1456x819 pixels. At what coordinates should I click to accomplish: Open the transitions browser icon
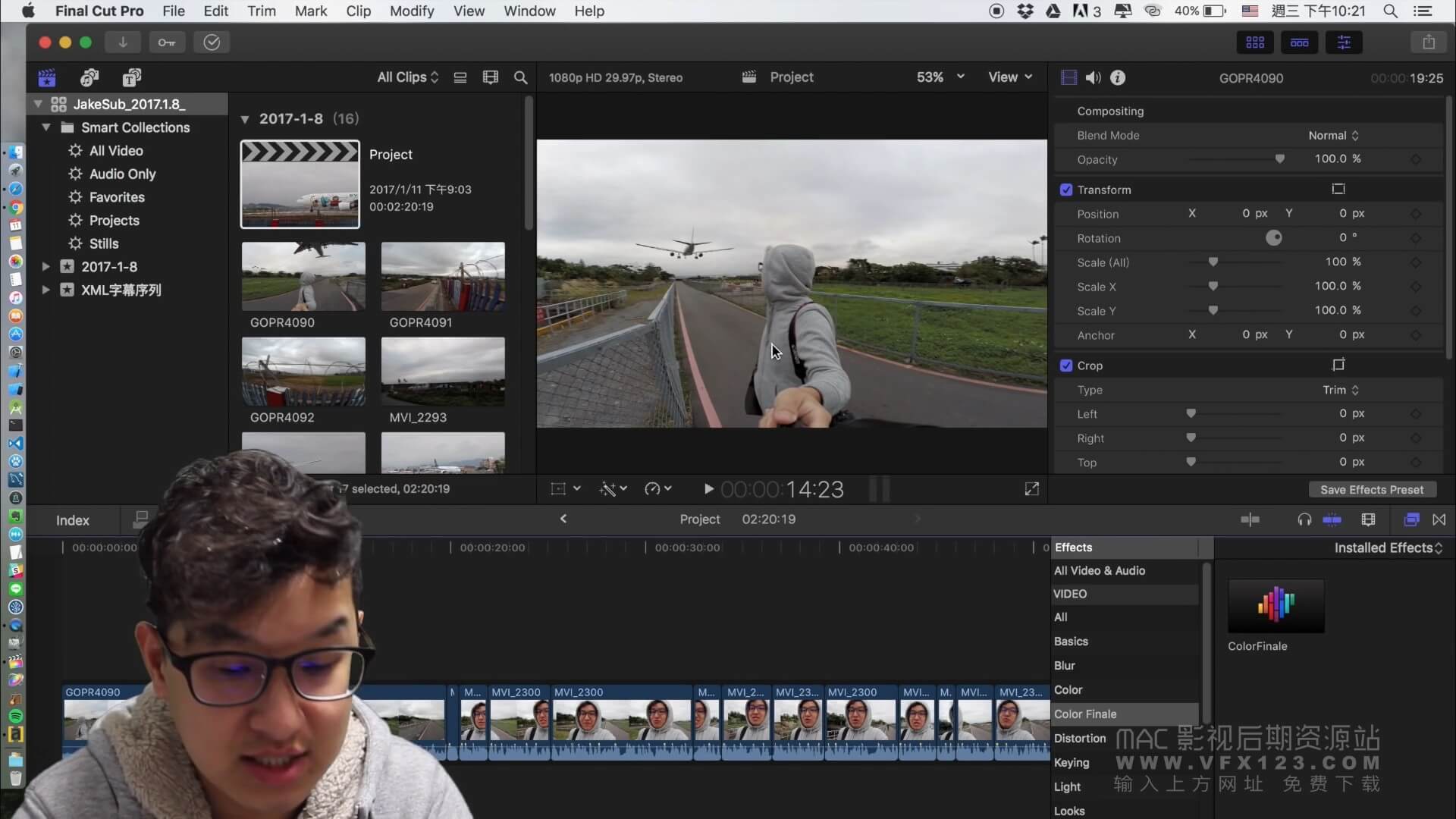coord(1439,519)
